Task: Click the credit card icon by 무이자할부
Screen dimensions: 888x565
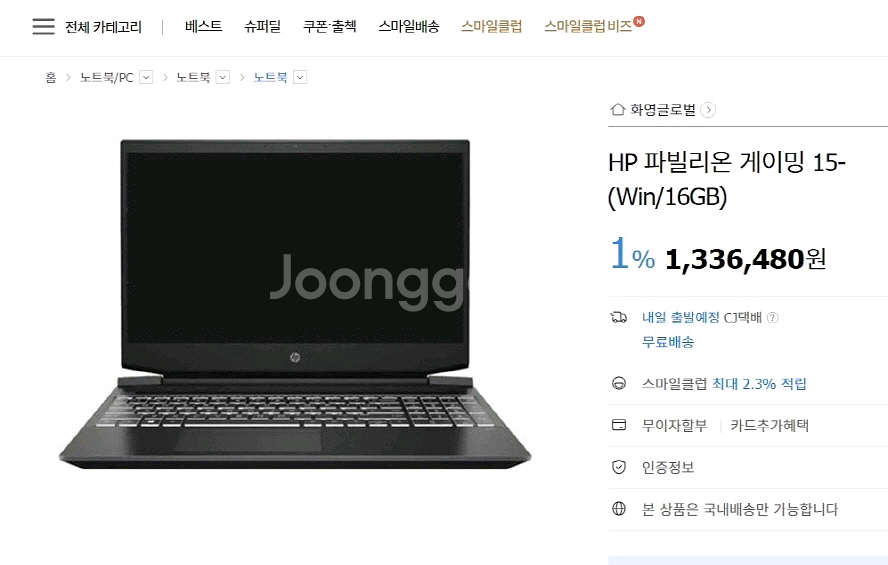Action: tap(619, 425)
